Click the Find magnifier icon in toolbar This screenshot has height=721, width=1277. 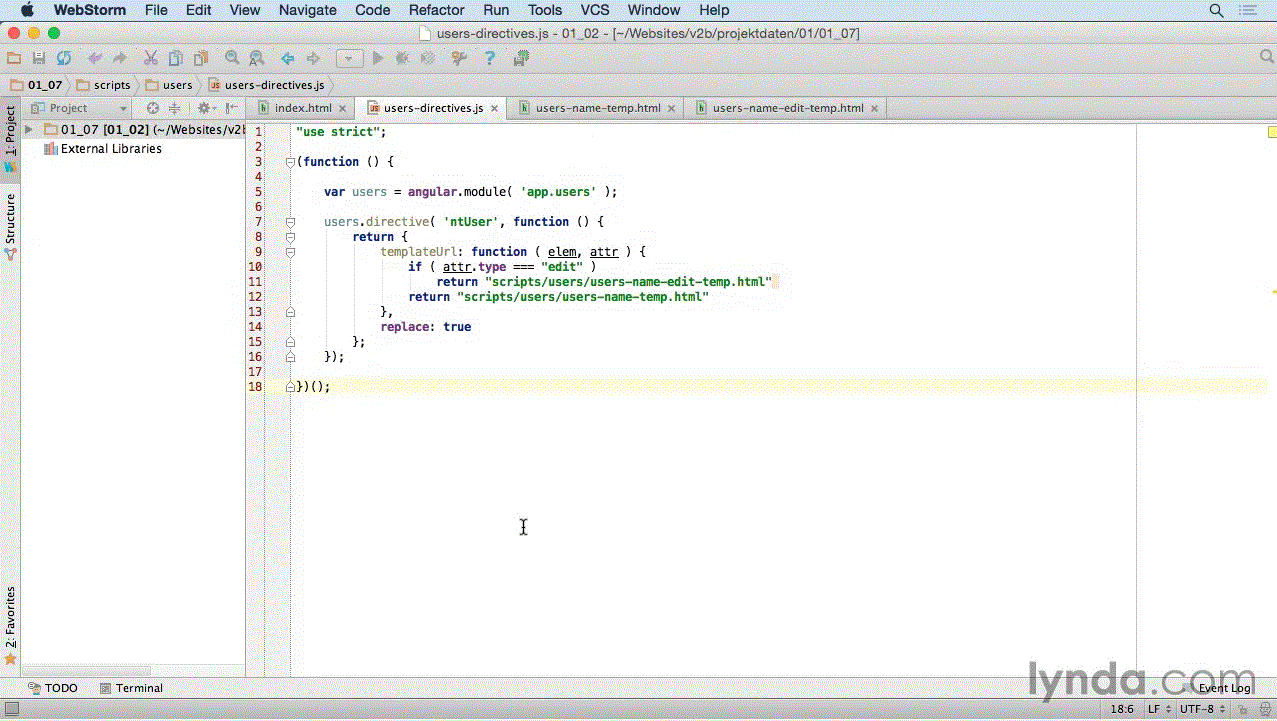coord(232,59)
